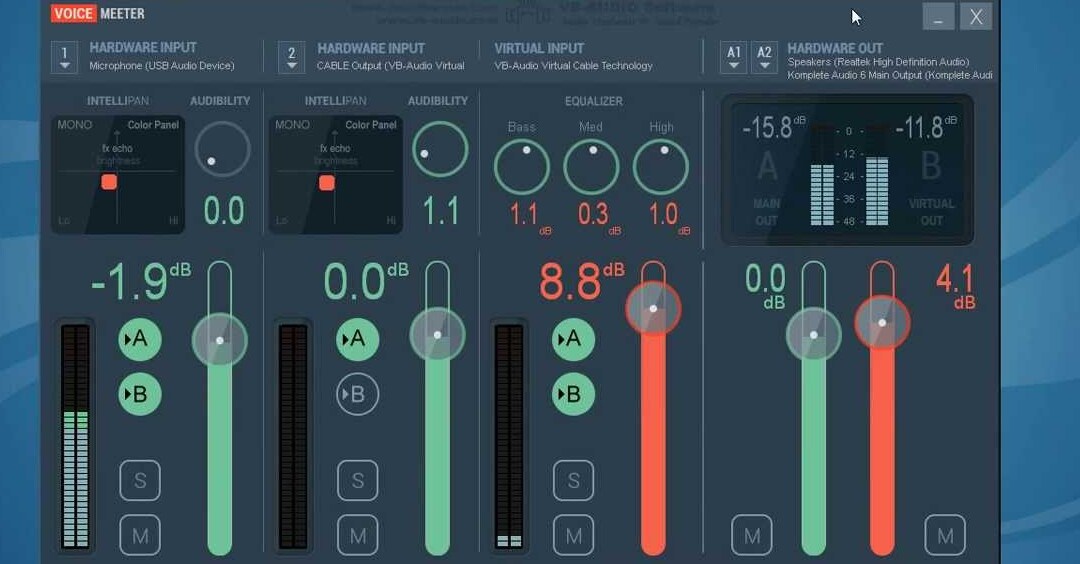
Task: Click the Microphone (USB Audio Device) name
Action: [x=162, y=65]
